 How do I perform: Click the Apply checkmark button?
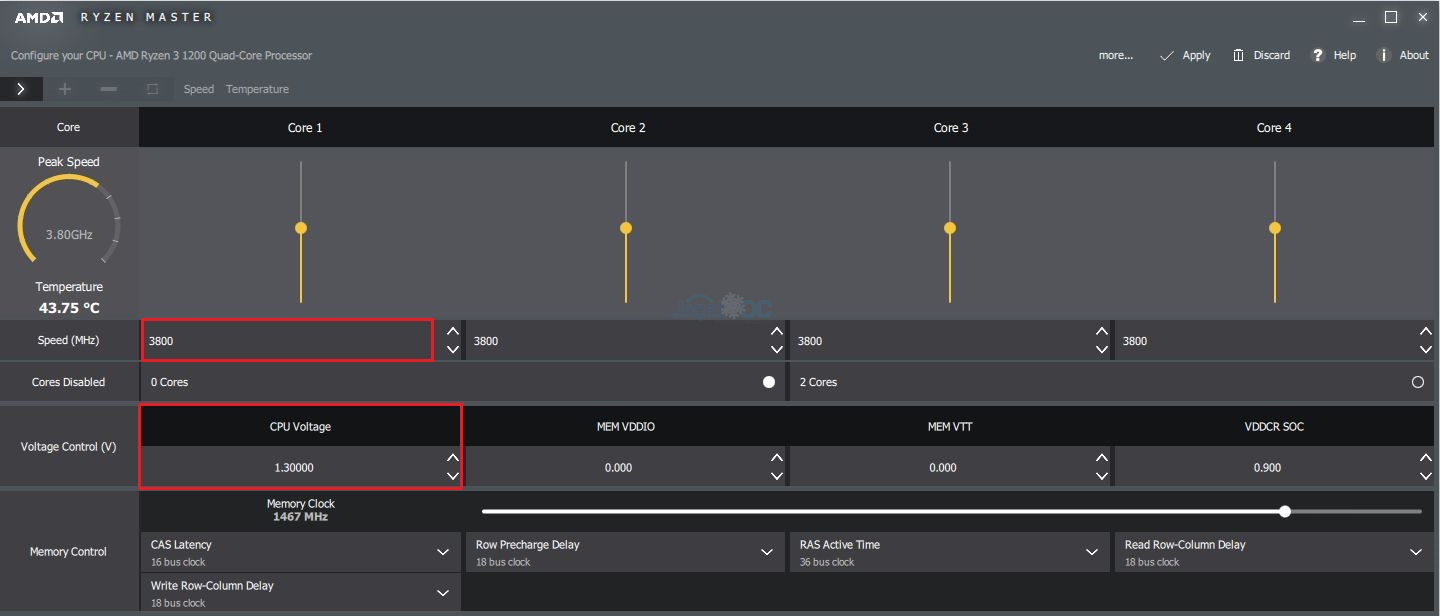[x=1185, y=55]
